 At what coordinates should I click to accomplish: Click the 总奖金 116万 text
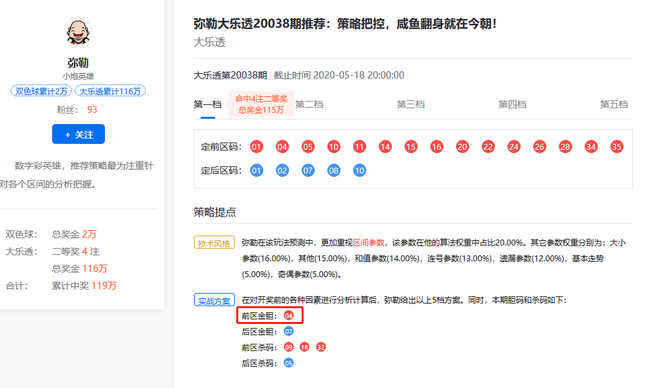click(79, 269)
